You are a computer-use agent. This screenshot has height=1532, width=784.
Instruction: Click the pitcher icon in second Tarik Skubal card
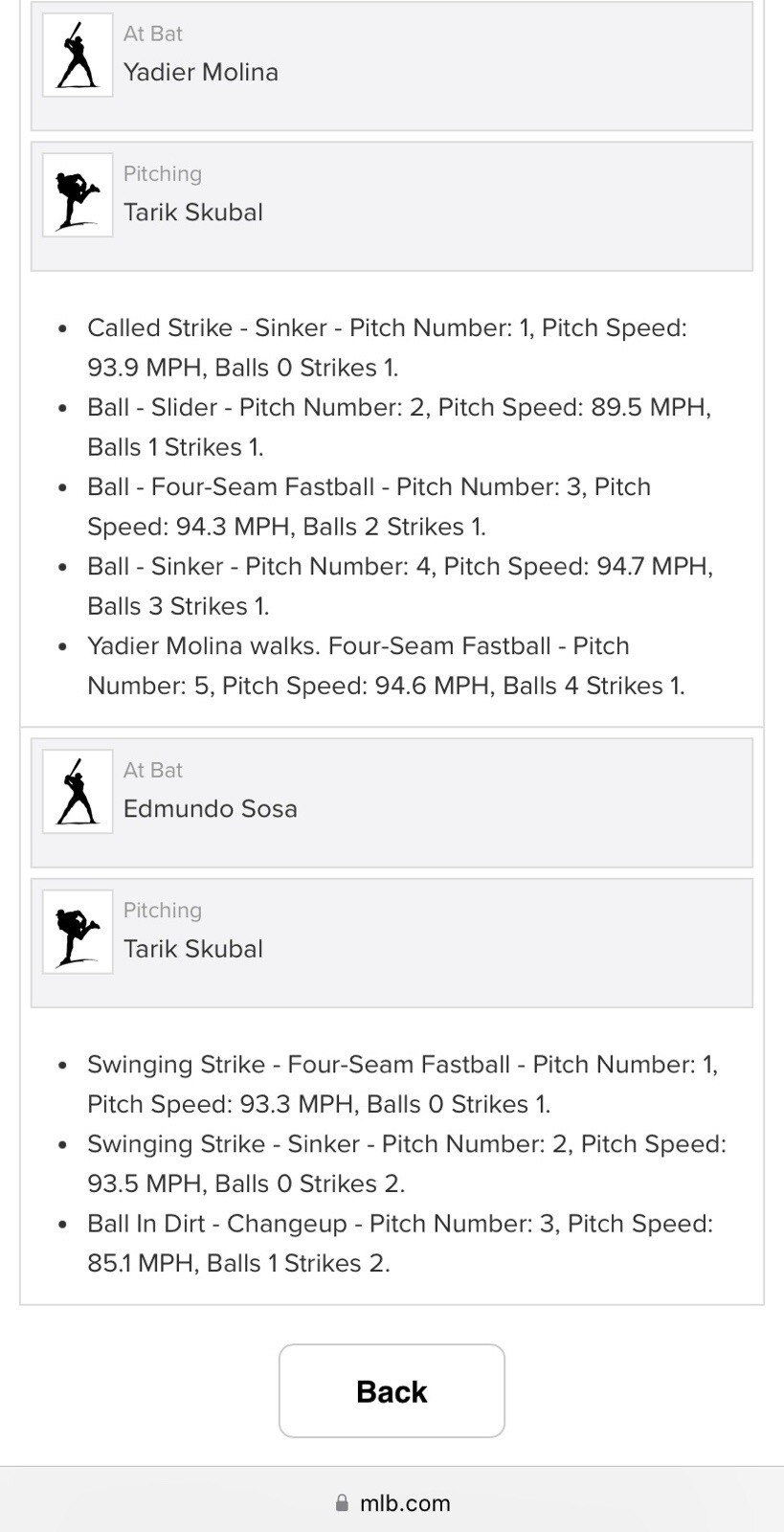click(x=78, y=933)
